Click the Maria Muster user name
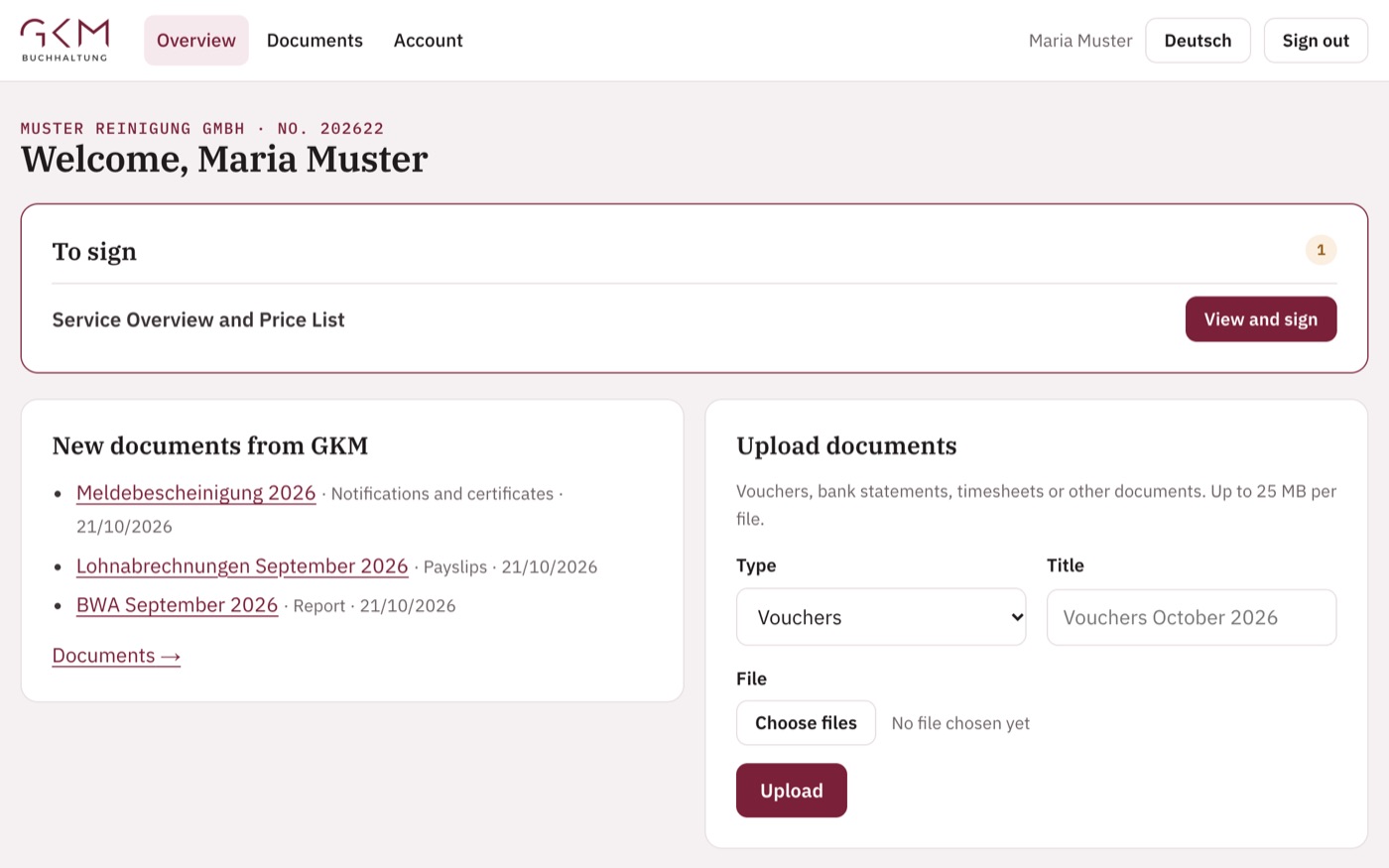1389x868 pixels. tap(1080, 41)
